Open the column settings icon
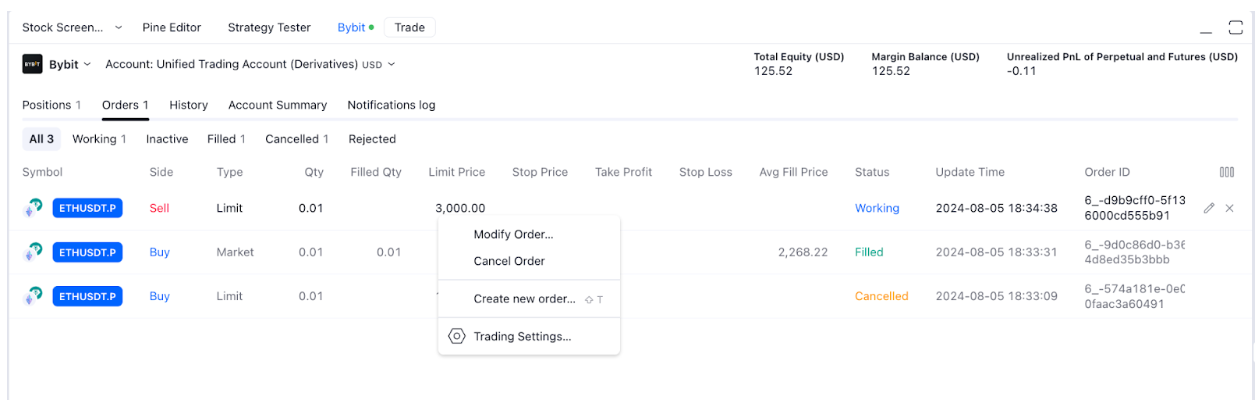This screenshot has width=1260, height=400. [x=1227, y=172]
